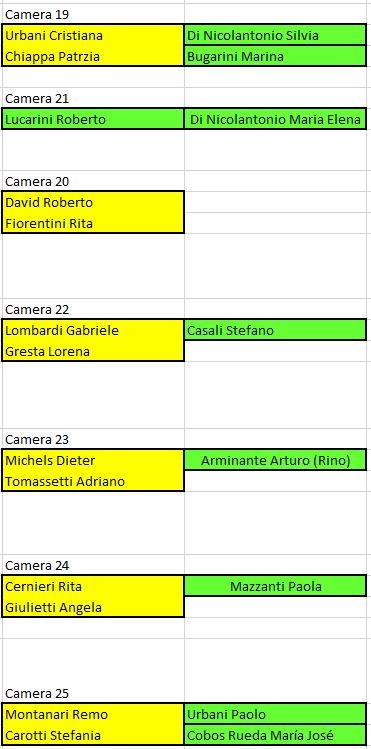Click the Giulietti Angela cell

[93, 607]
